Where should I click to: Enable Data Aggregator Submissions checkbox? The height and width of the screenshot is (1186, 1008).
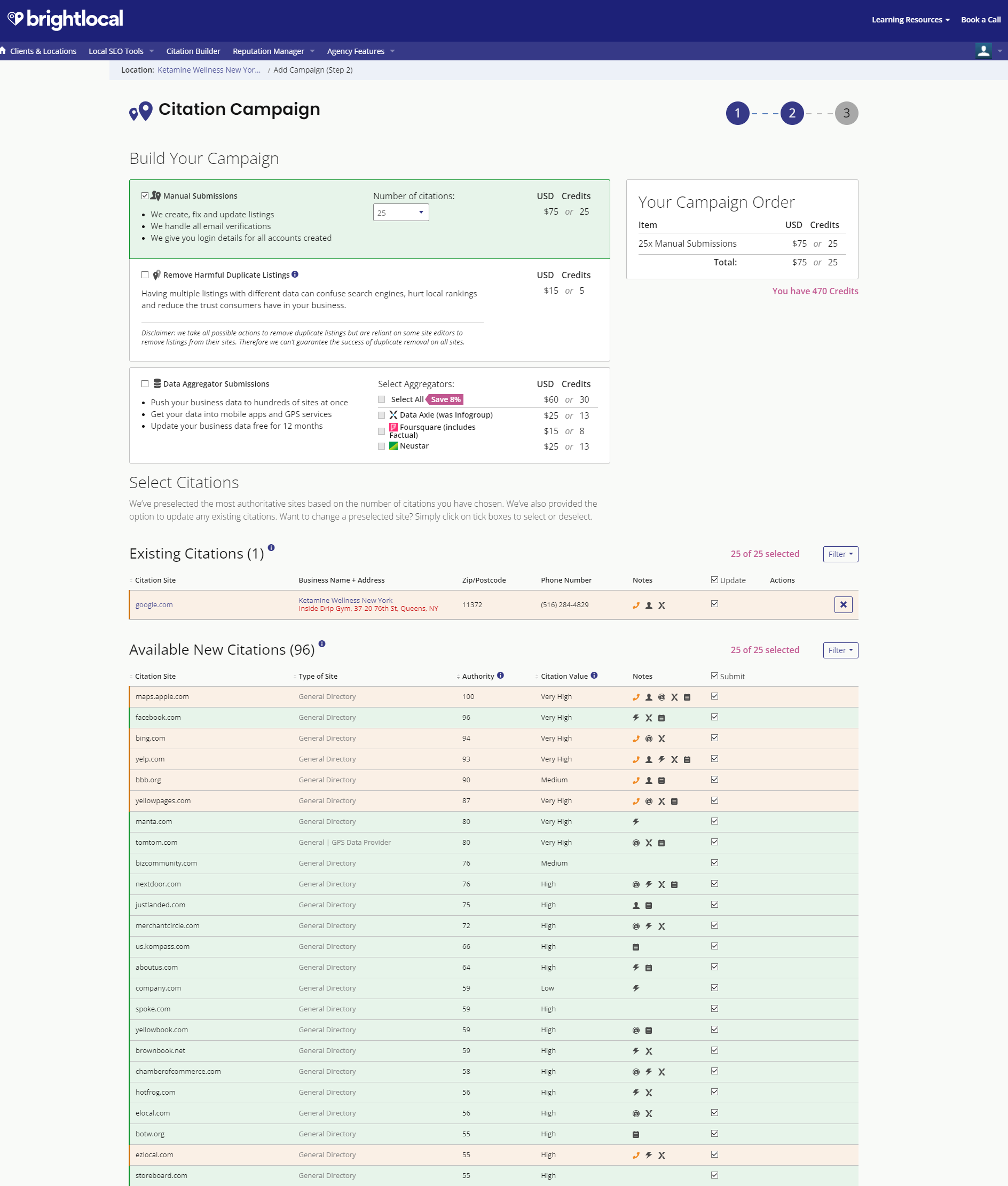(145, 383)
